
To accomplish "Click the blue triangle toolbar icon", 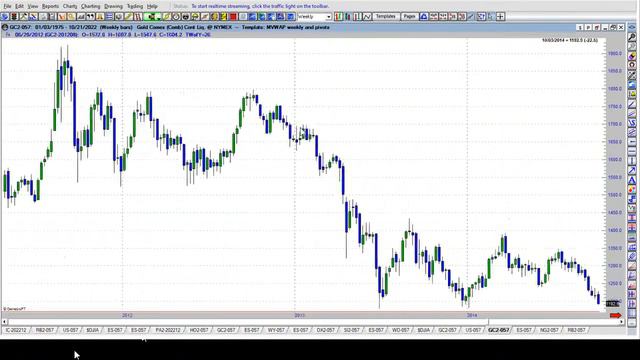I will point(424,17).
